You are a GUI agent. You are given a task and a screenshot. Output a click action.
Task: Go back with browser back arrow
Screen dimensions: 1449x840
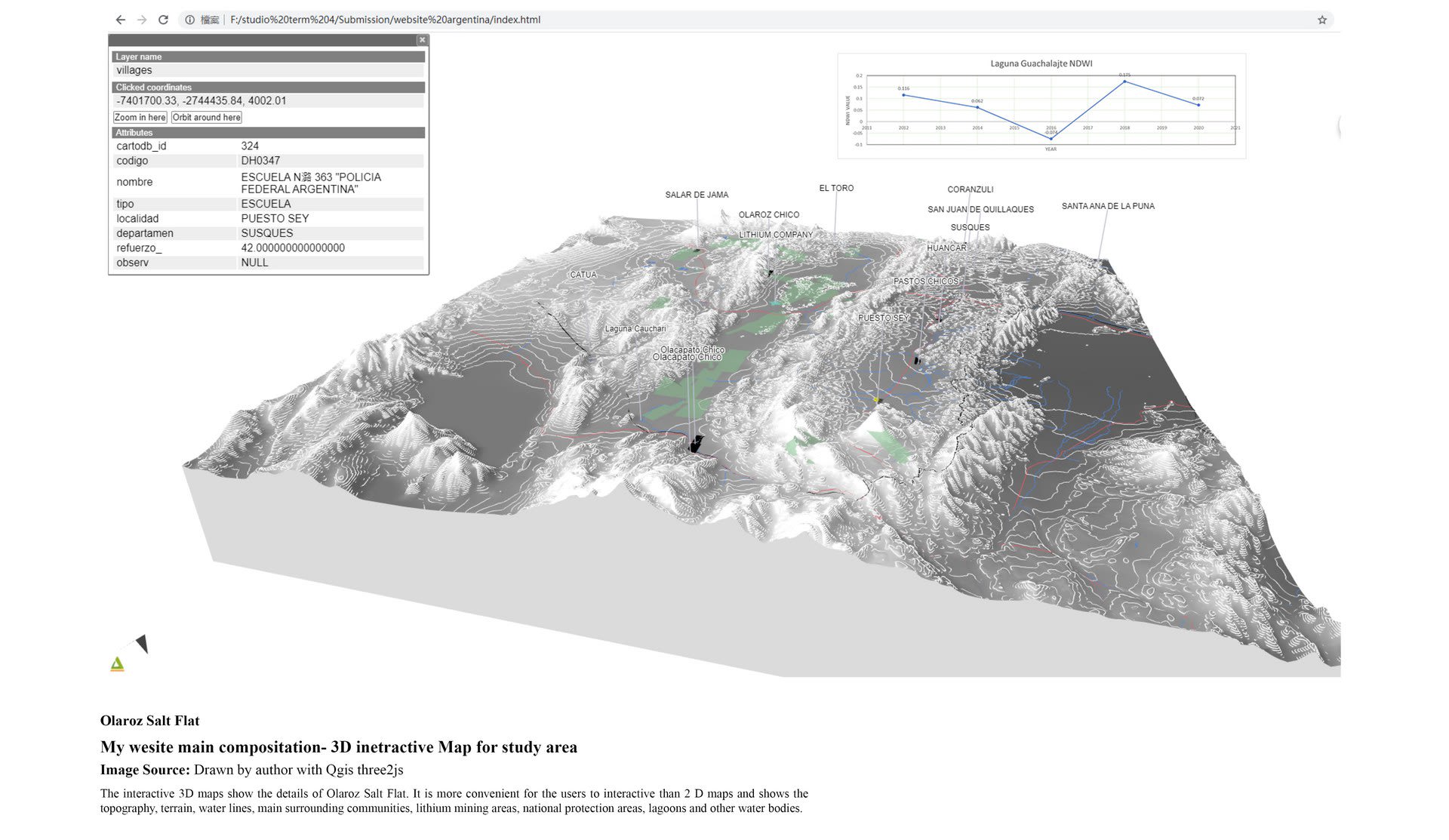point(120,20)
